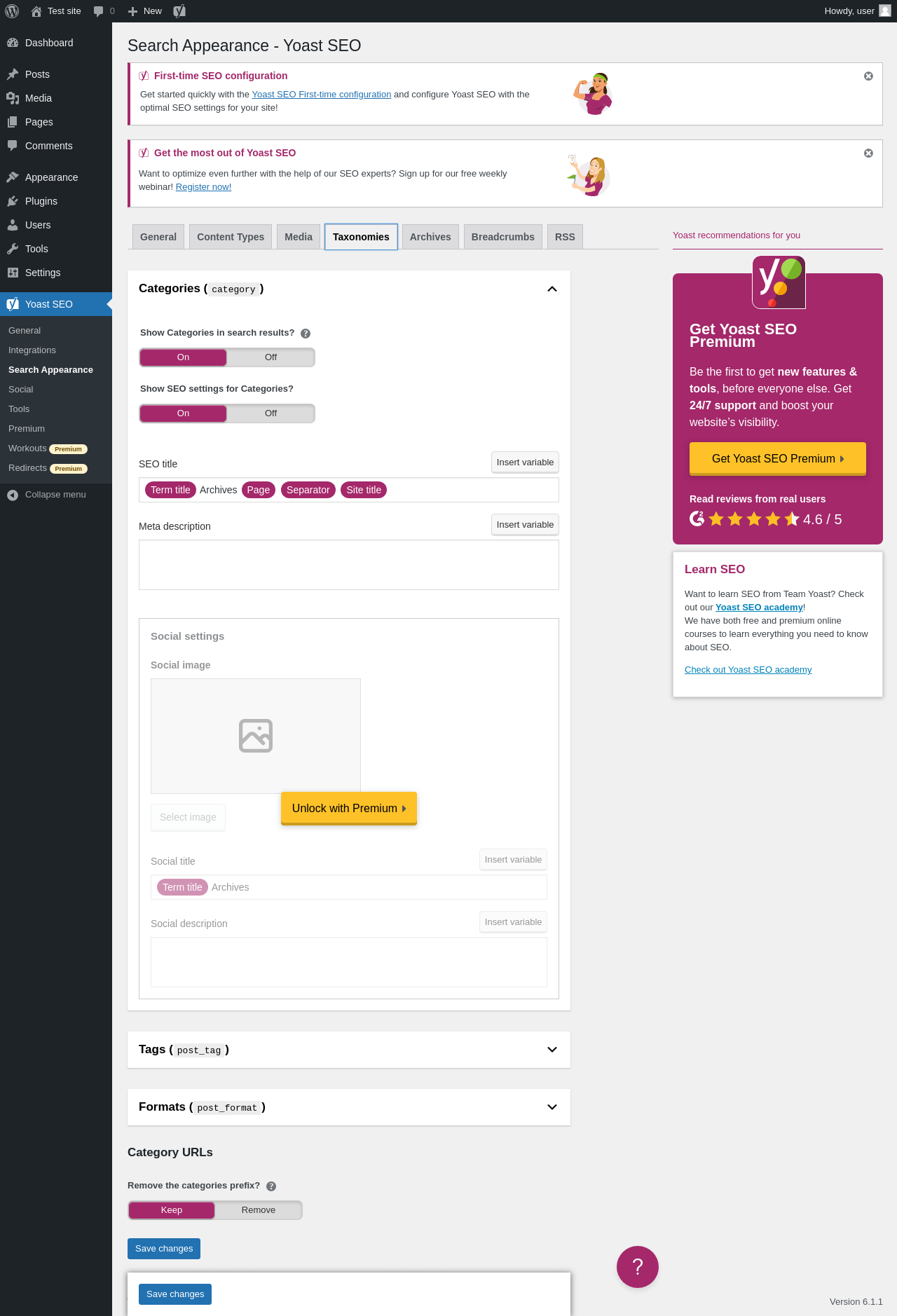The width and height of the screenshot is (897, 1316).
Task: Click the WordPress logo in admin bar
Action: (12, 11)
